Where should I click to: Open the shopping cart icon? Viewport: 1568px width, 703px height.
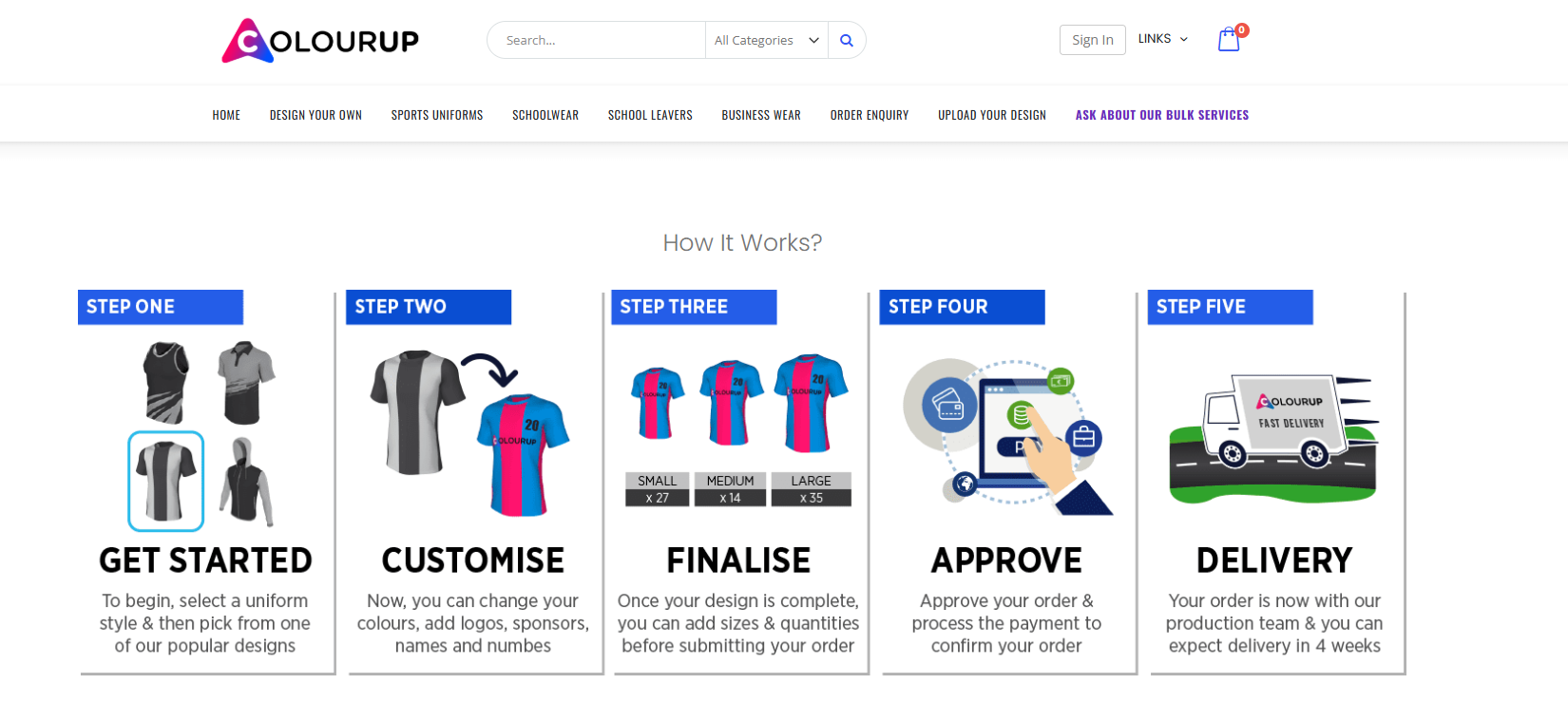coord(1229,40)
